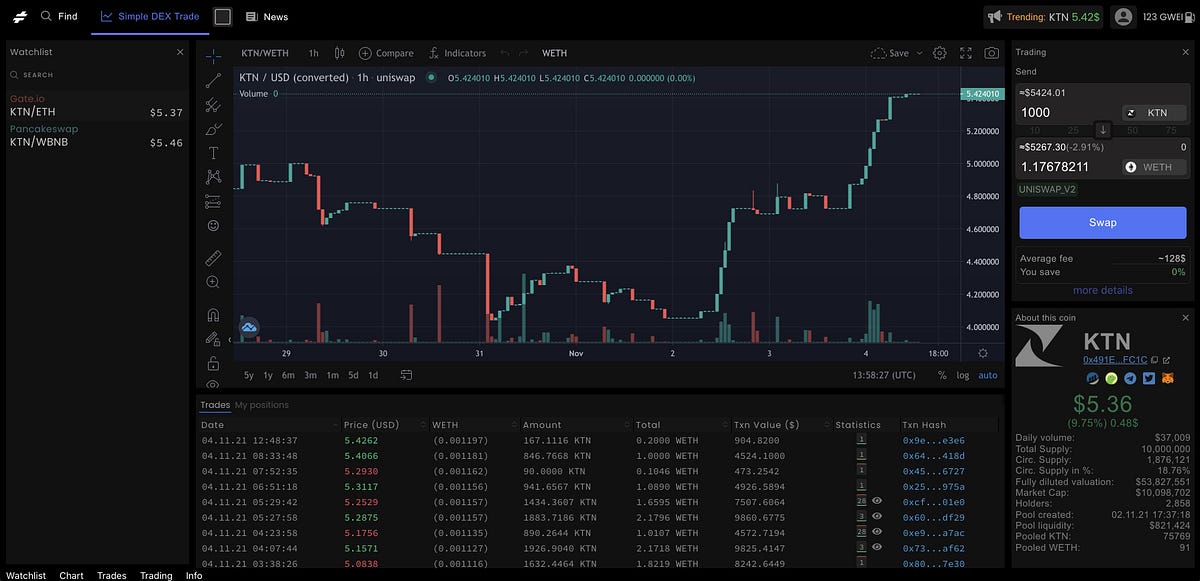Expand the Save options arrow
The height and width of the screenshot is (581, 1200).
[x=920, y=53]
